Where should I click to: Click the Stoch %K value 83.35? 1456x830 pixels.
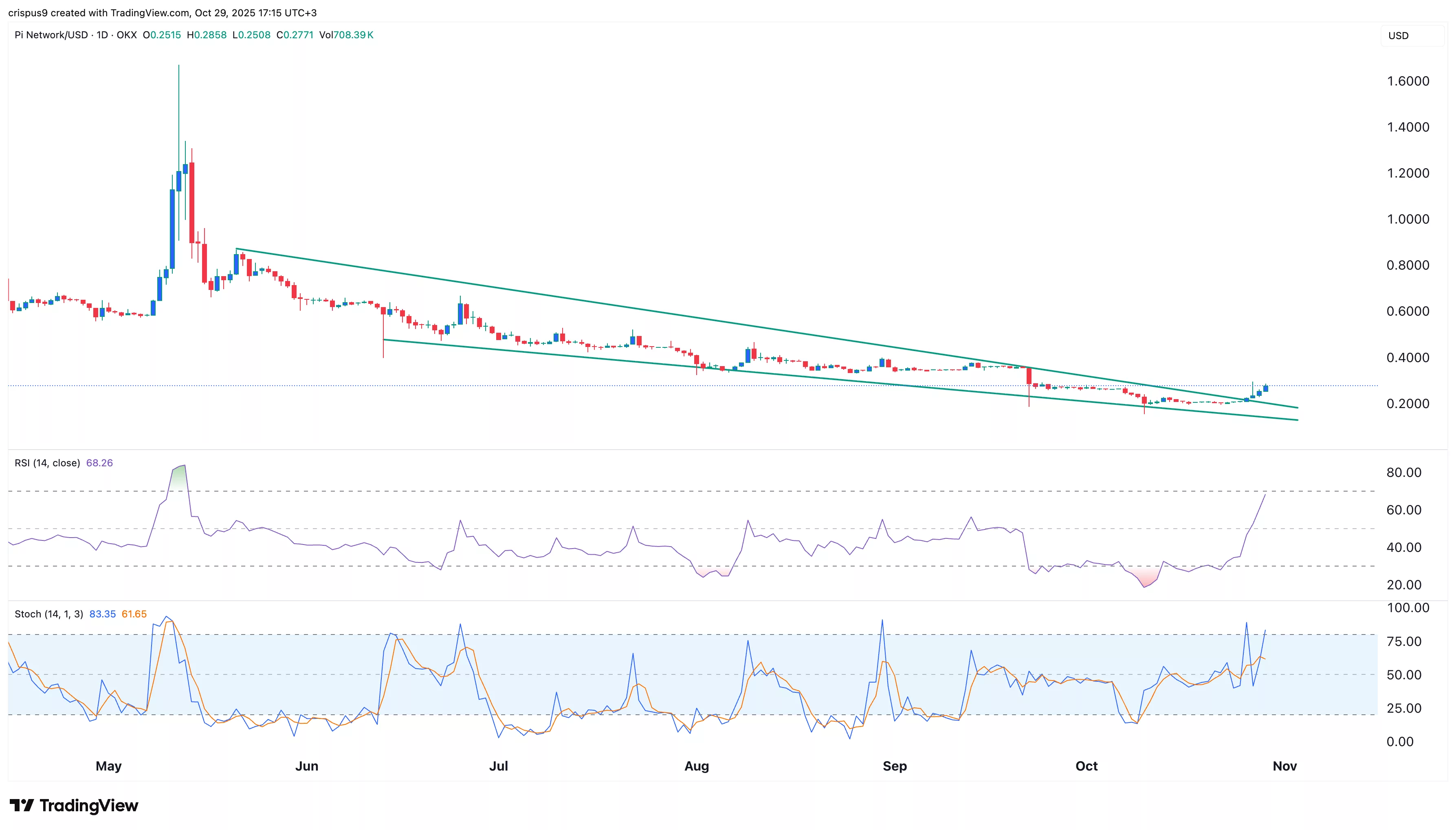pyautogui.click(x=103, y=614)
